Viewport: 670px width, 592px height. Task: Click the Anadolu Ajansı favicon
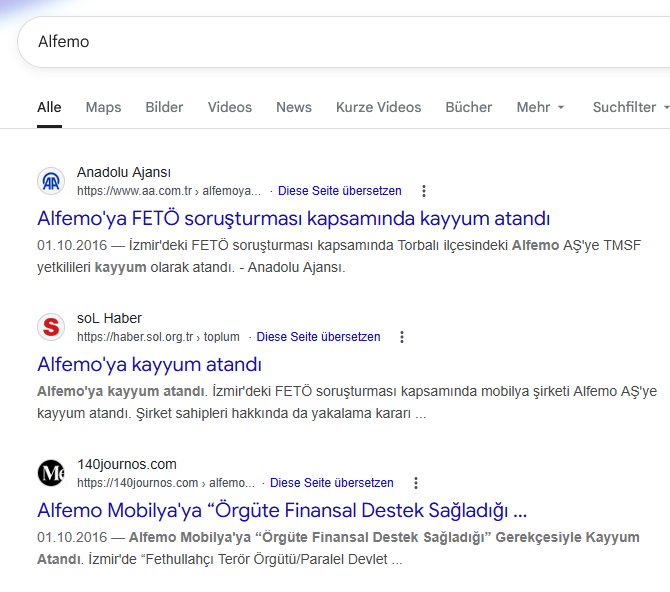(x=51, y=181)
